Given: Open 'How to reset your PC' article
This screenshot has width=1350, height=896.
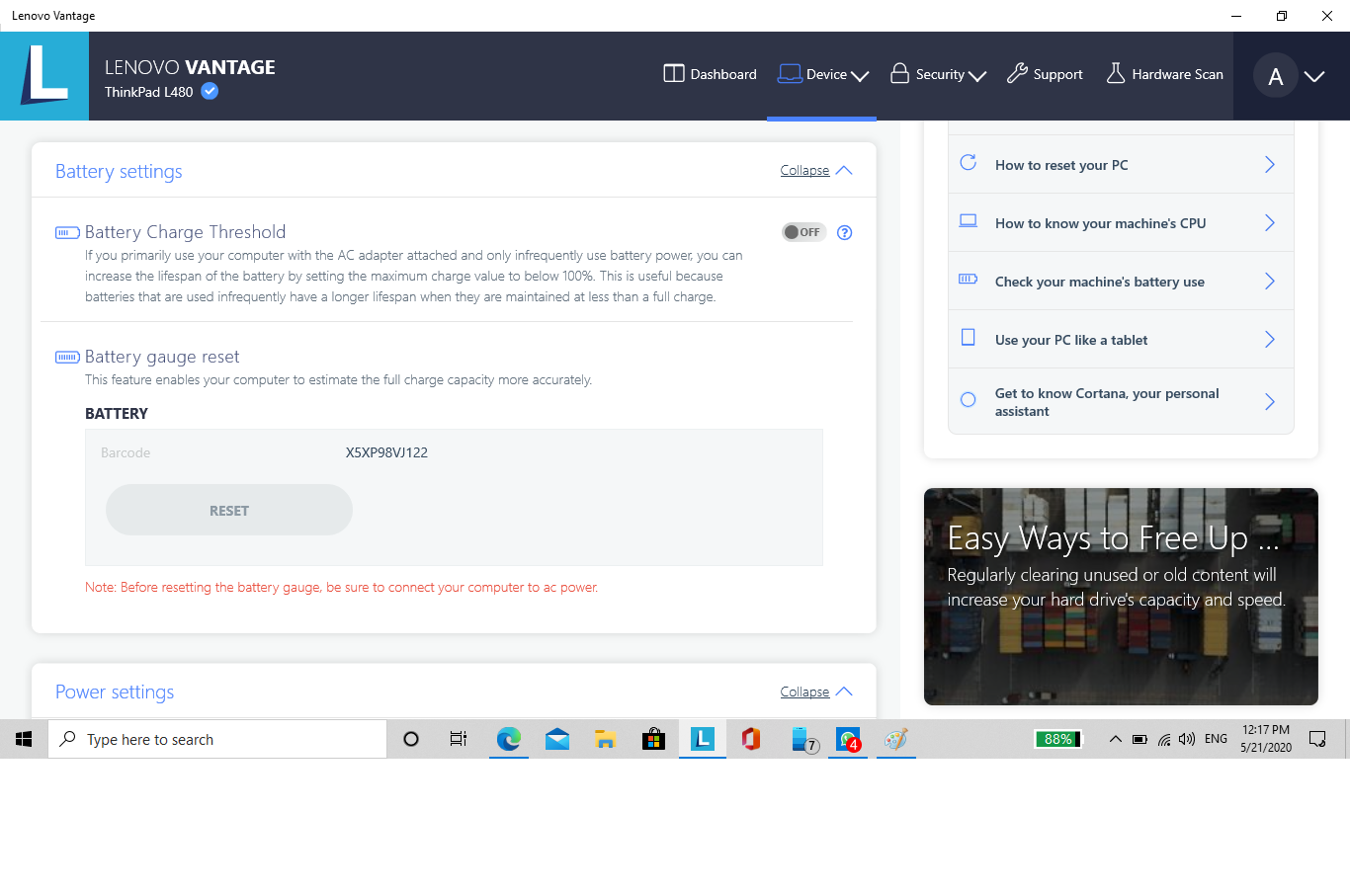Looking at the screenshot, I should pos(1121,164).
